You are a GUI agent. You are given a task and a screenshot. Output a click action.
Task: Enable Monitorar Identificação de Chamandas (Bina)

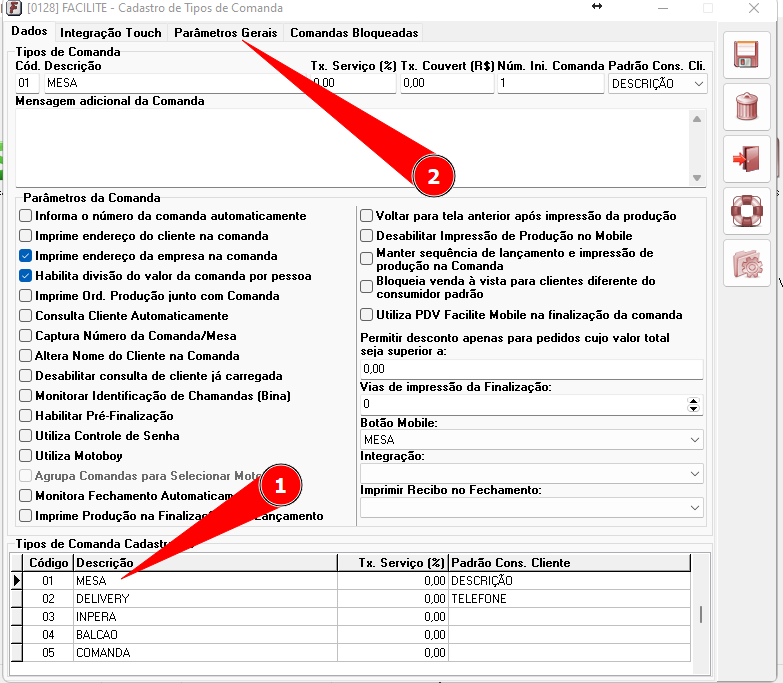point(25,395)
